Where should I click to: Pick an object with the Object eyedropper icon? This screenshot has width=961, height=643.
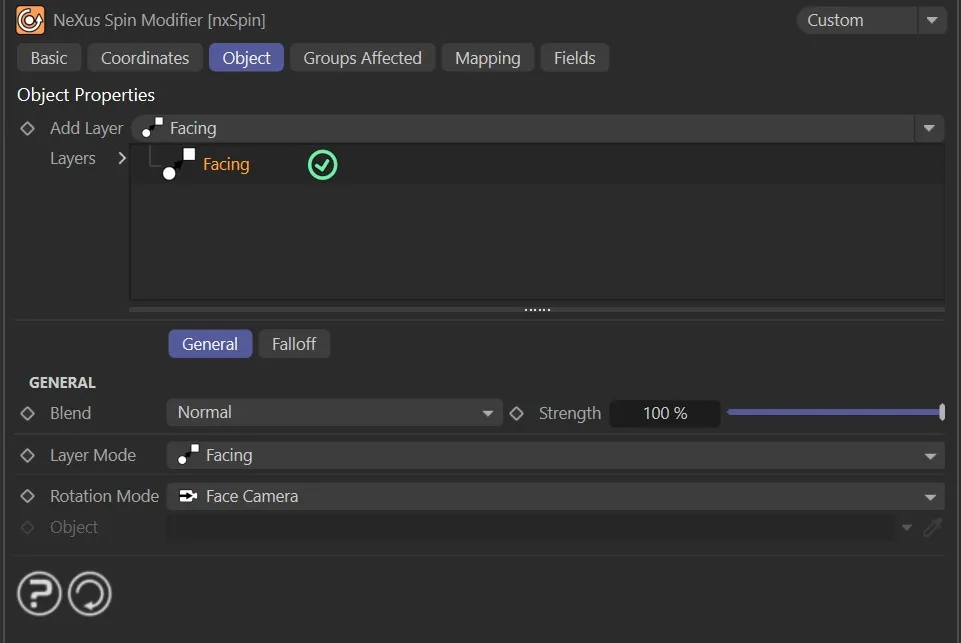933,527
